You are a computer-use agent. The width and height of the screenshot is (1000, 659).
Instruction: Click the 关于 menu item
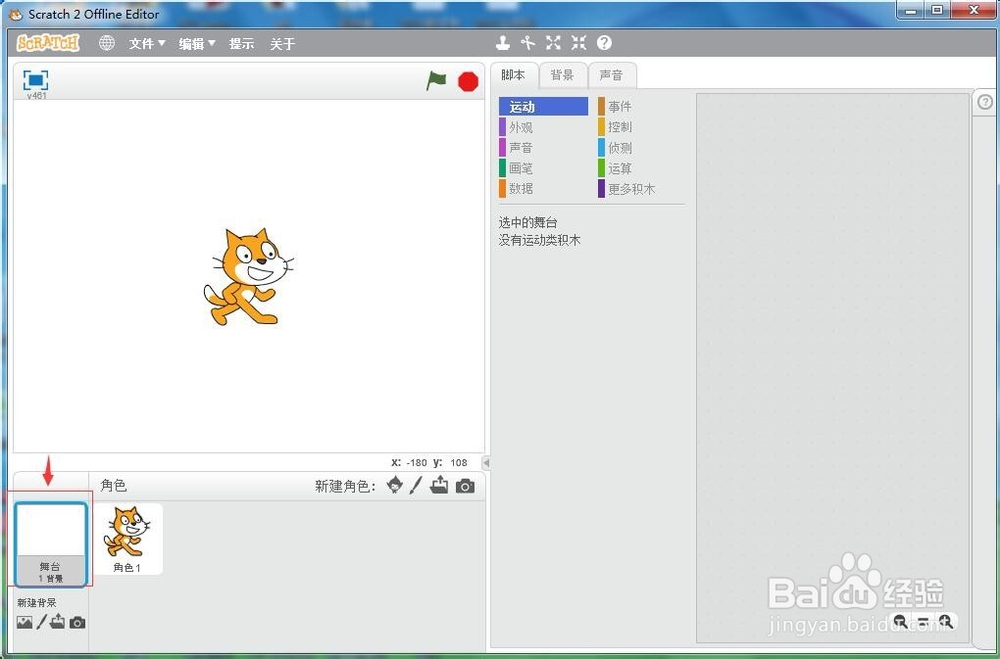pos(283,43)
